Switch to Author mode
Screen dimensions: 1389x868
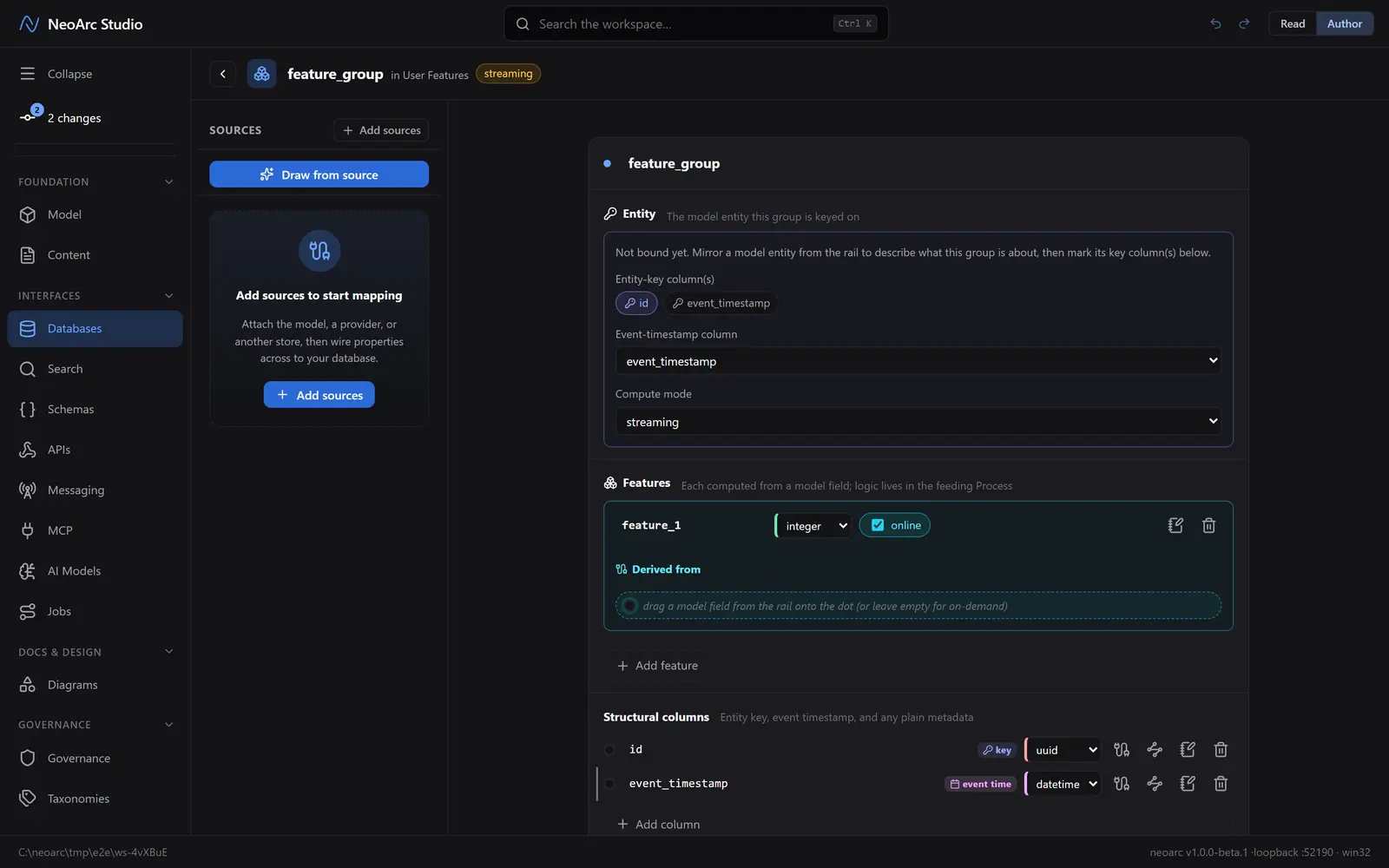click(1345, 23)
